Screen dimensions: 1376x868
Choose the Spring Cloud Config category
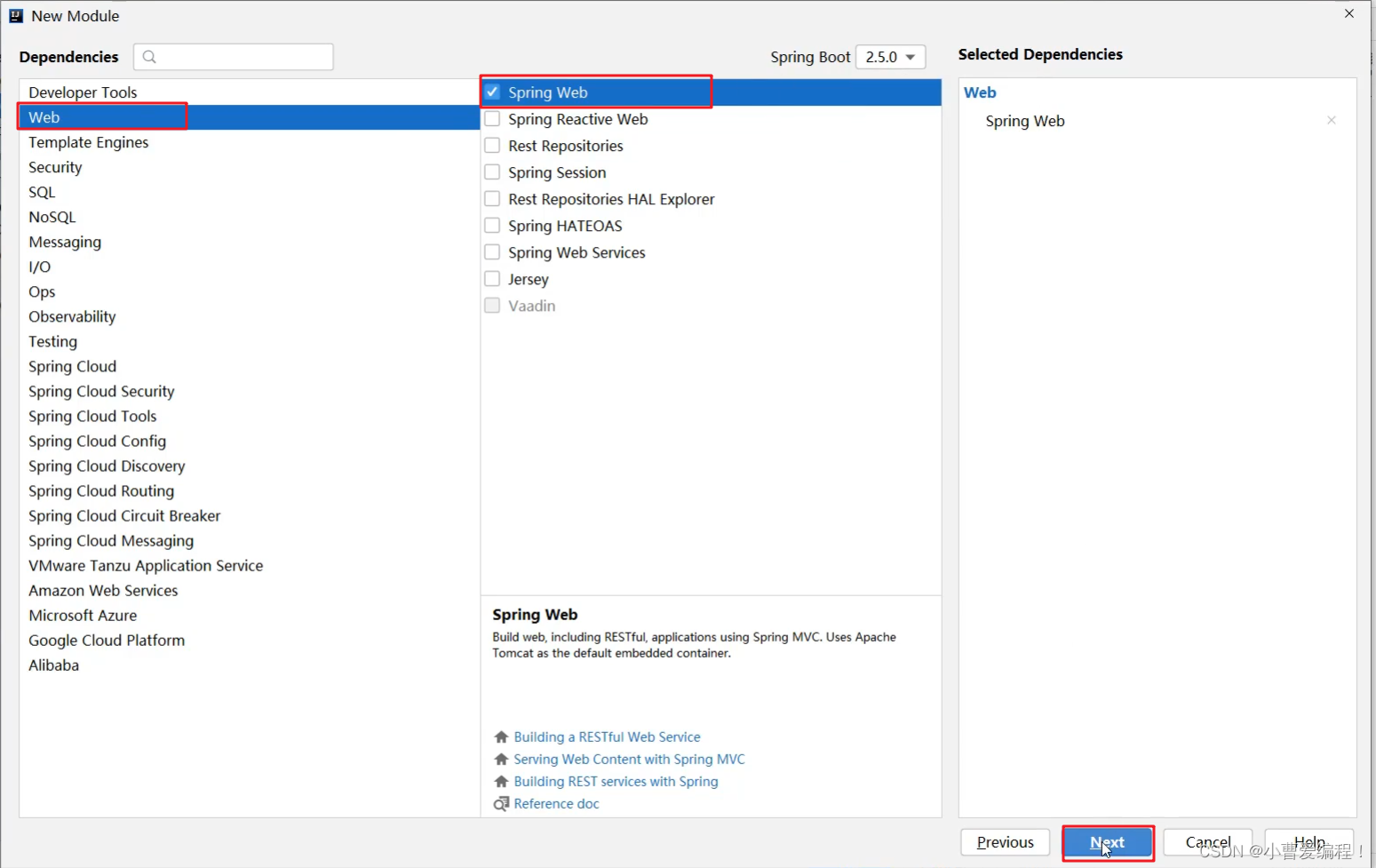click(250, 441)
